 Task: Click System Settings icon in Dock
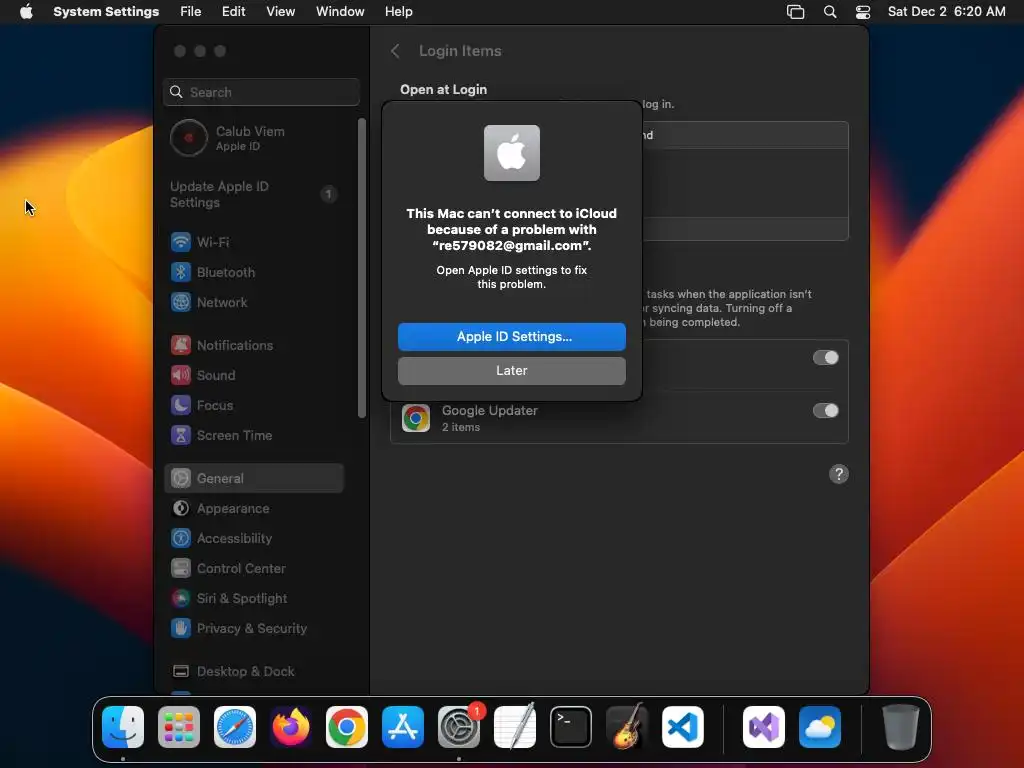tap(458, 727)
